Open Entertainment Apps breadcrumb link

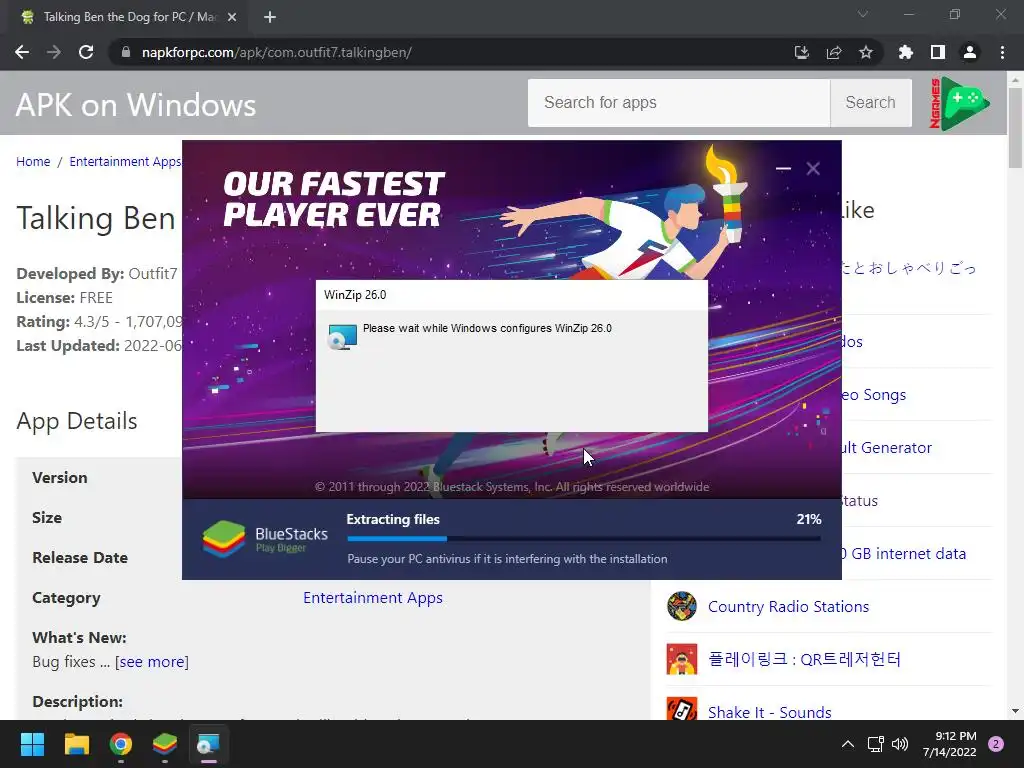coord(125,161)
